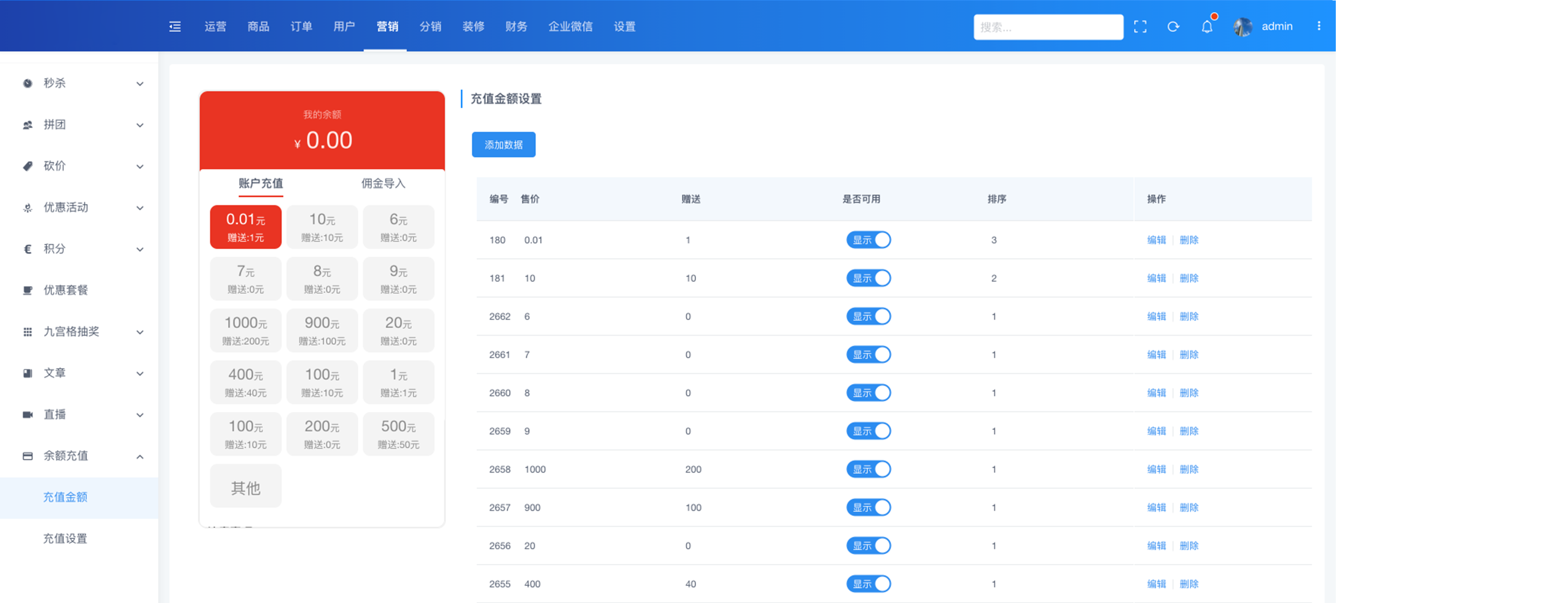
Task: Switch to the 佣金导入 tab
Action: tap(383, 183)
